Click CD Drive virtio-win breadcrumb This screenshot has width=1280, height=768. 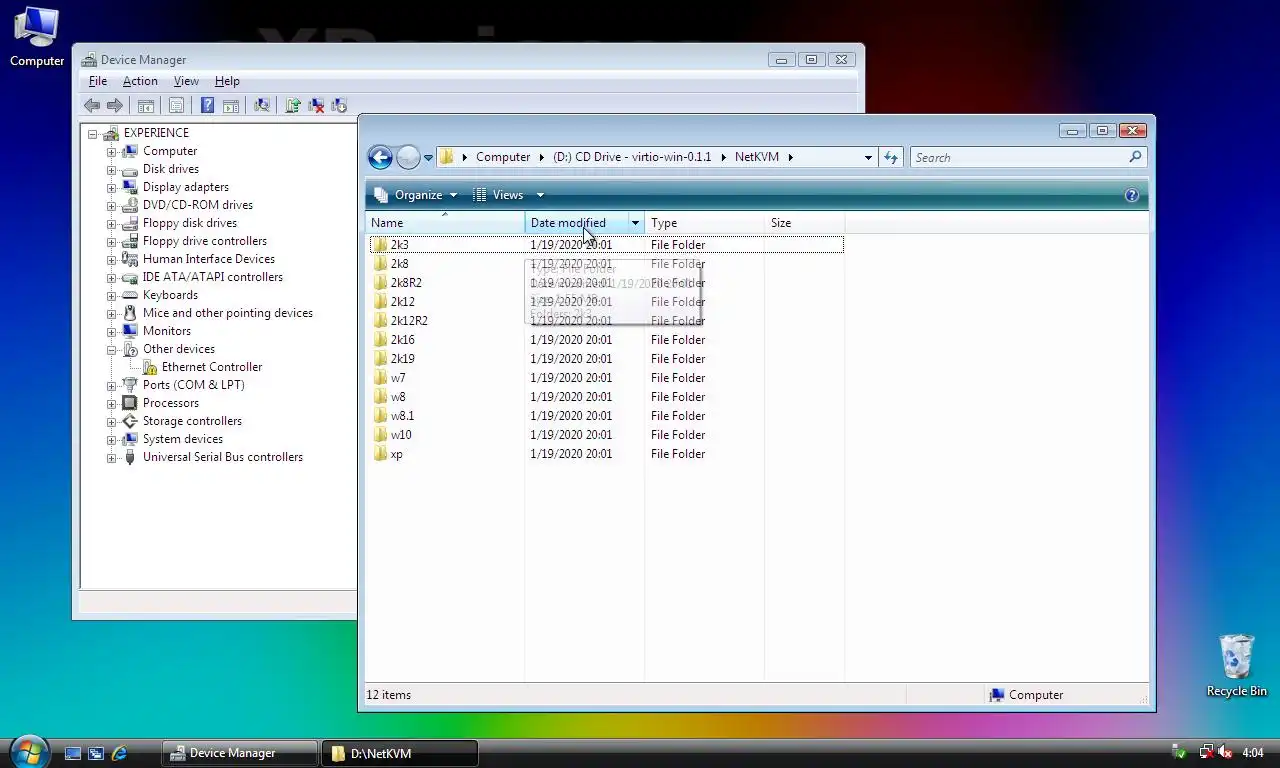(632, 157)
